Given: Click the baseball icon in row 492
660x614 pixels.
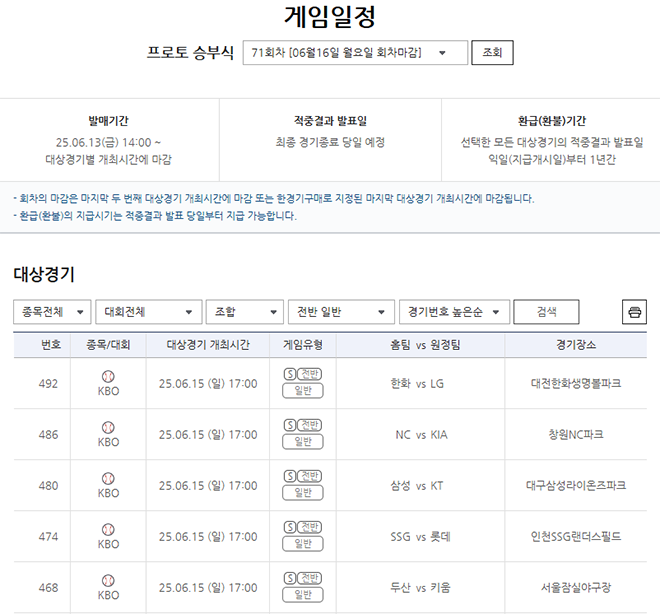Looking at the screenshot, I should click(x=108, y=376).
